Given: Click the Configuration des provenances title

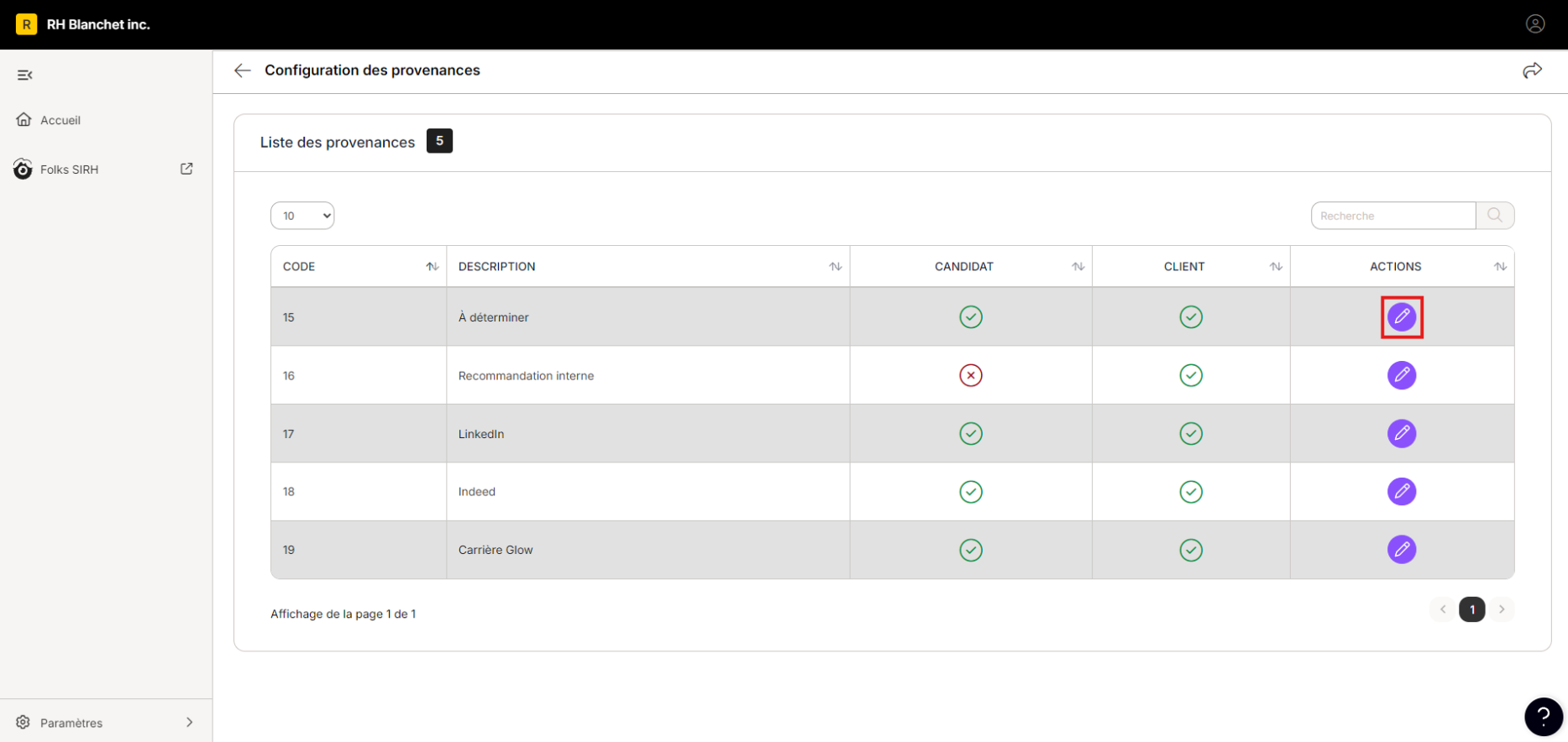Looking at the screenshot, I should 372,71.
